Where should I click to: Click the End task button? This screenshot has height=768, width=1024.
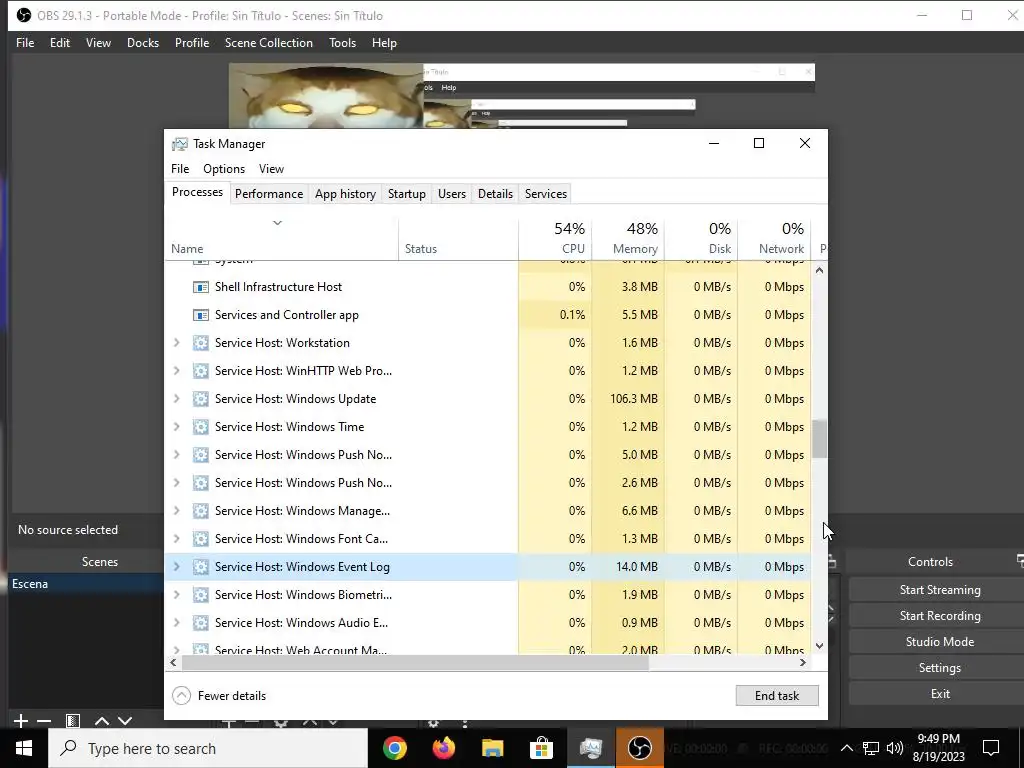(776, 696)
